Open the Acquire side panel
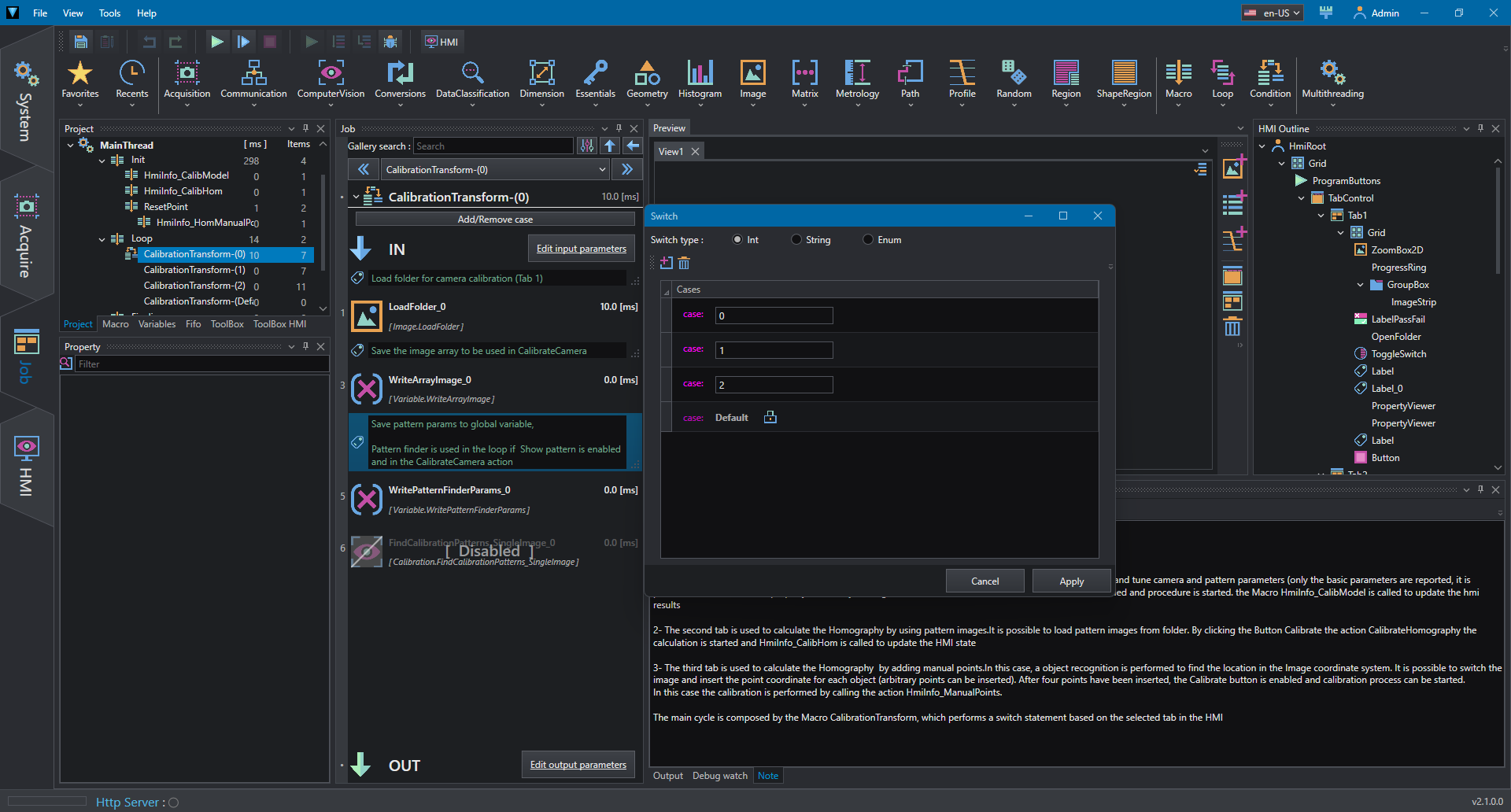The height and width of the screenshot is (812, 1511). [x=26, y=236]
